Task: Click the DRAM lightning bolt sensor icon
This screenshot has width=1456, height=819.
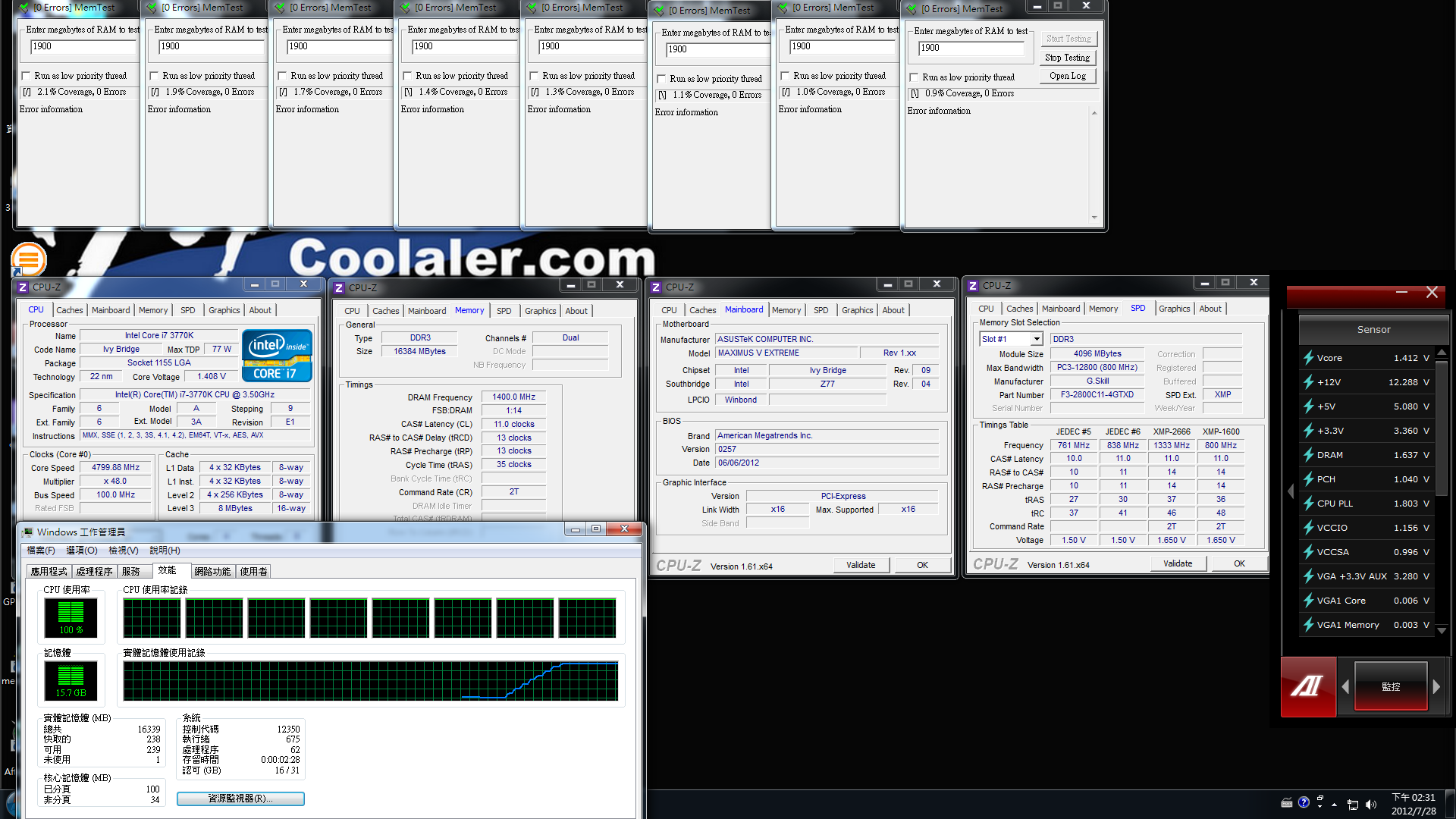Action: [x=1308, y=455]
